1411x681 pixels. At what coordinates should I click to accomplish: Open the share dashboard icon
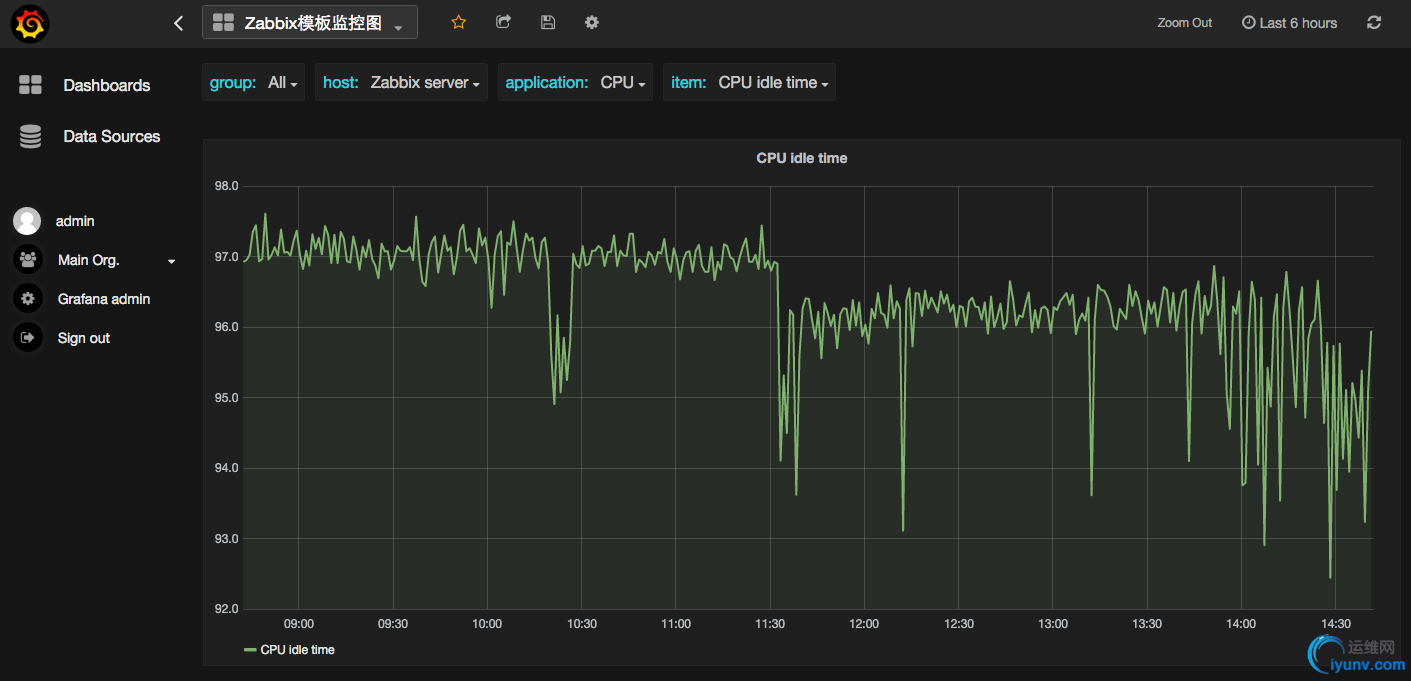503,22
